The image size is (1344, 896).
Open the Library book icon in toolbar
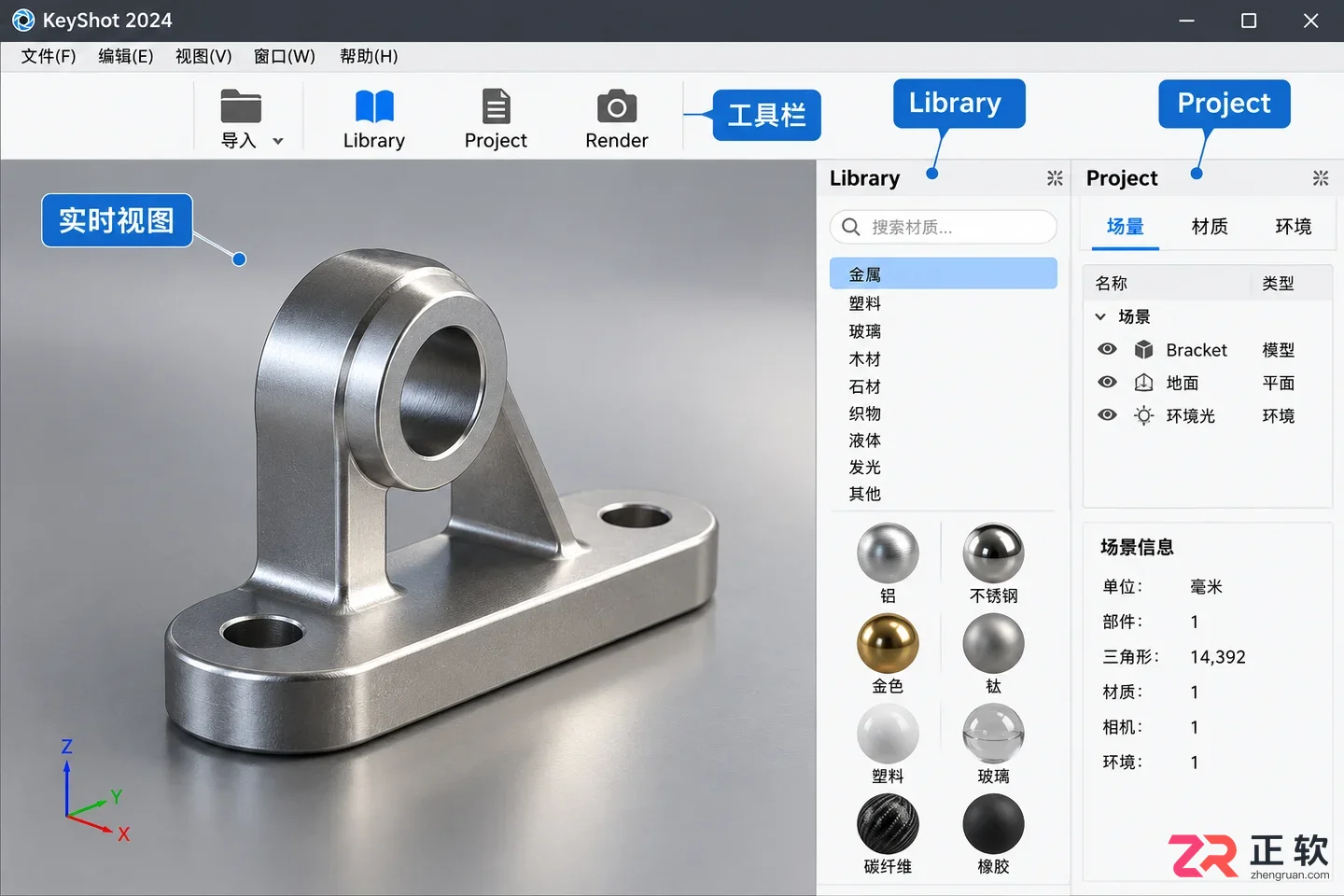(x=374, y=106)
